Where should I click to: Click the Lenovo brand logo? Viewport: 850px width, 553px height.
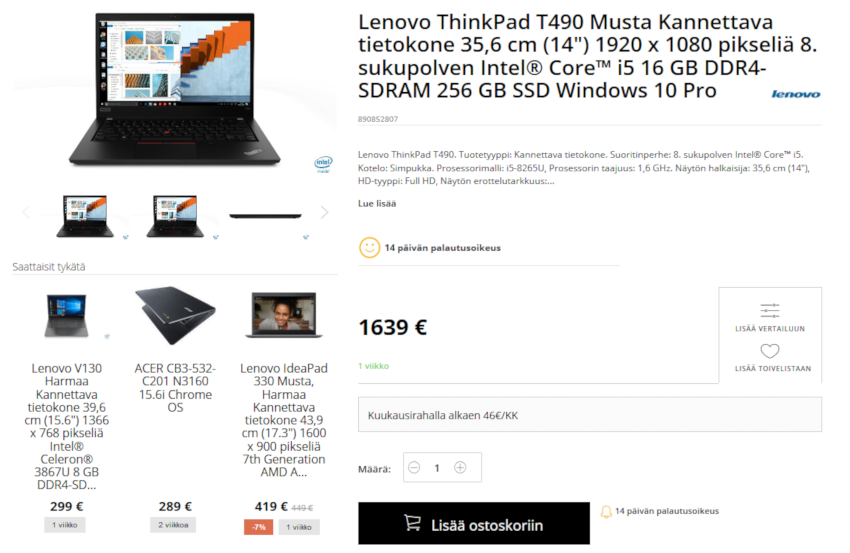[x=795, y=94]
